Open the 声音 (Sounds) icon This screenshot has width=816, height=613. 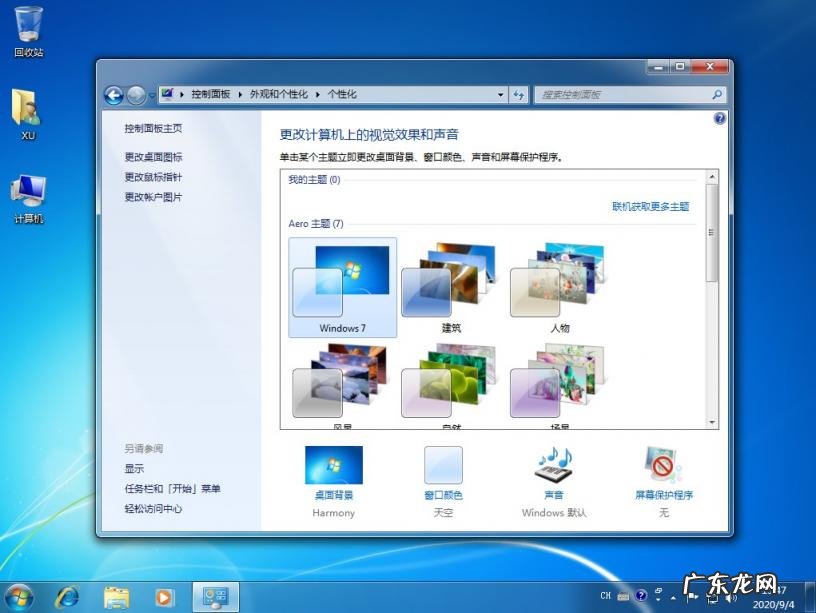[553, 467]
